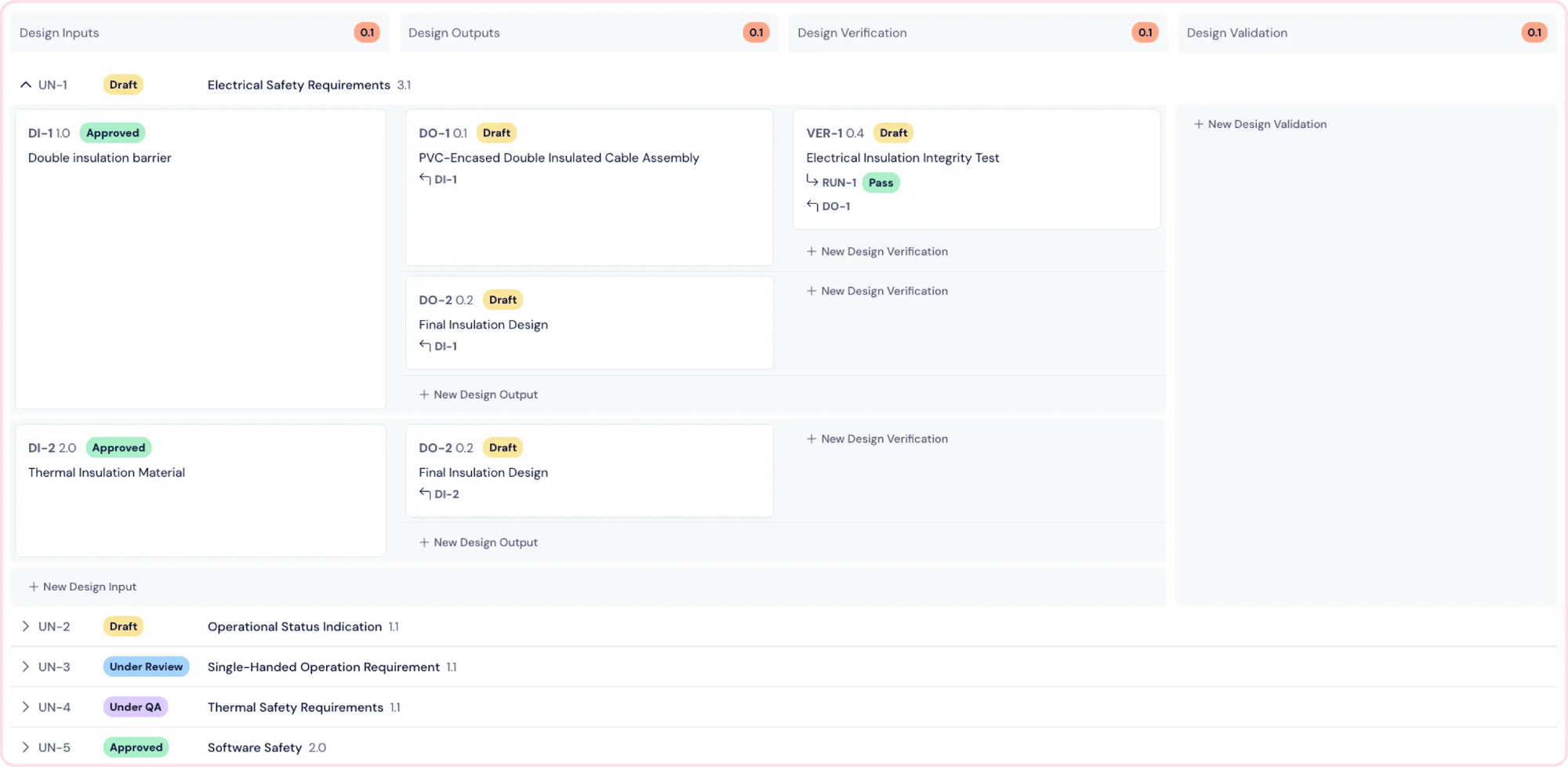This screenshot has width=1568, height=767.
Task: Expand the UN-5 Software Safety row
Action: pos(26,747)
